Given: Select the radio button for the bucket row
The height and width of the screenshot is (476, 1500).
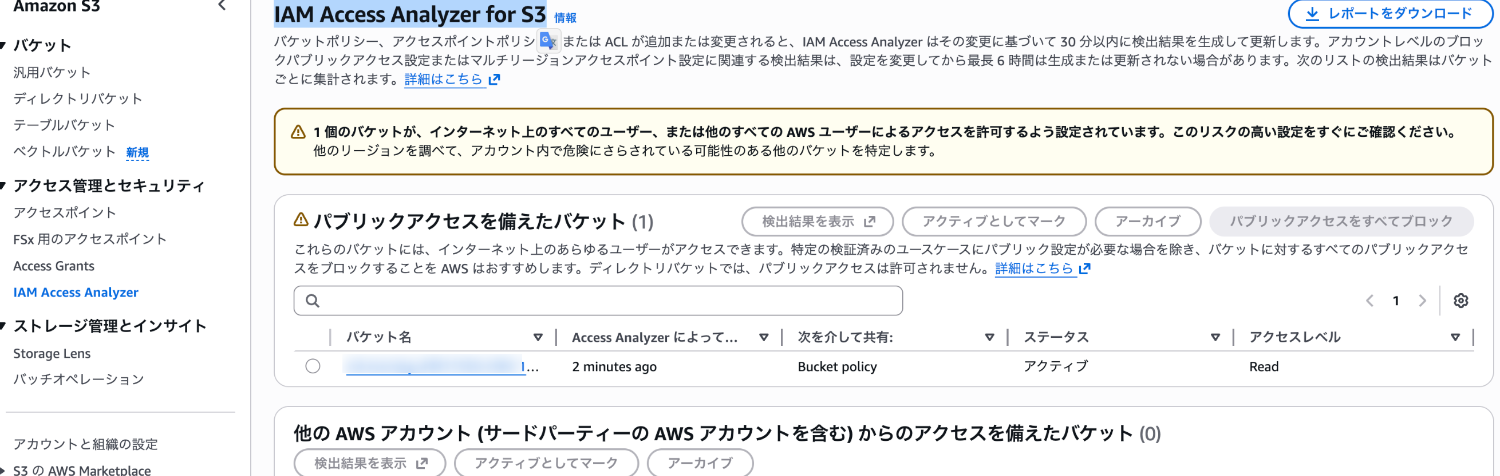Looking at the screenshot, I should coord(313,366).
